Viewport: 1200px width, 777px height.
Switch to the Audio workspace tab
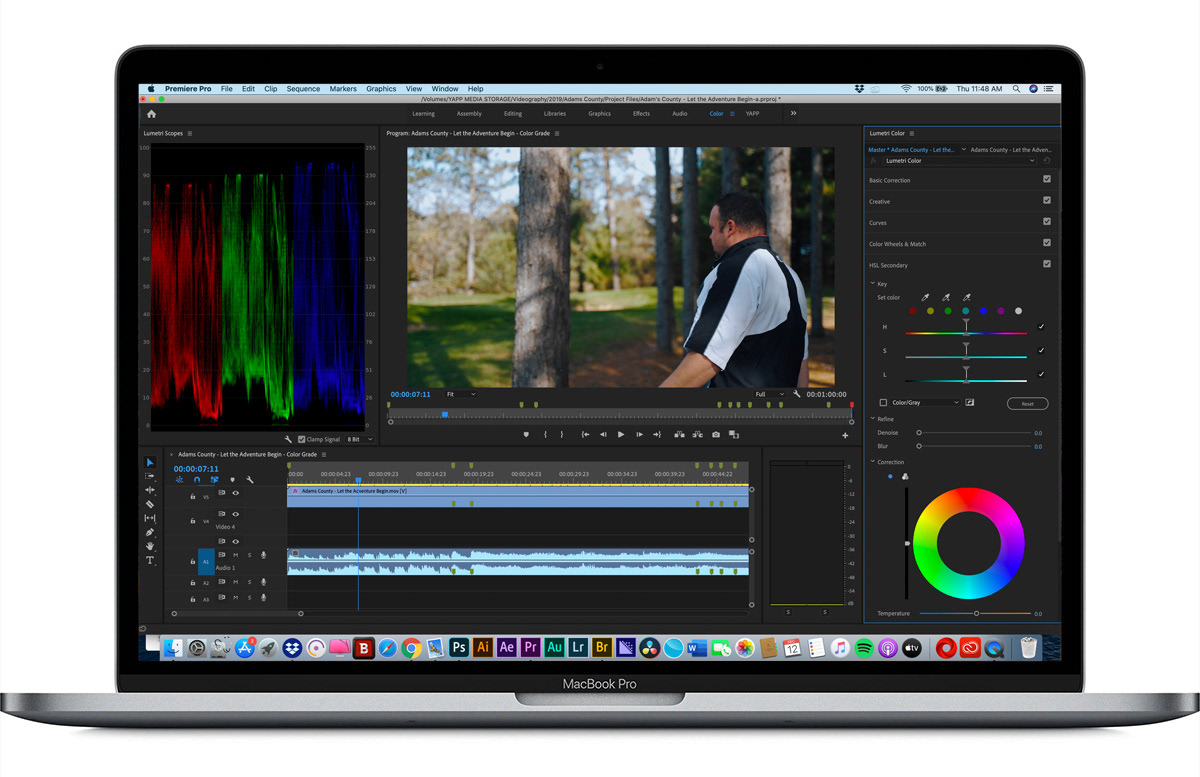pyautogui.click(x=680, y=114)
